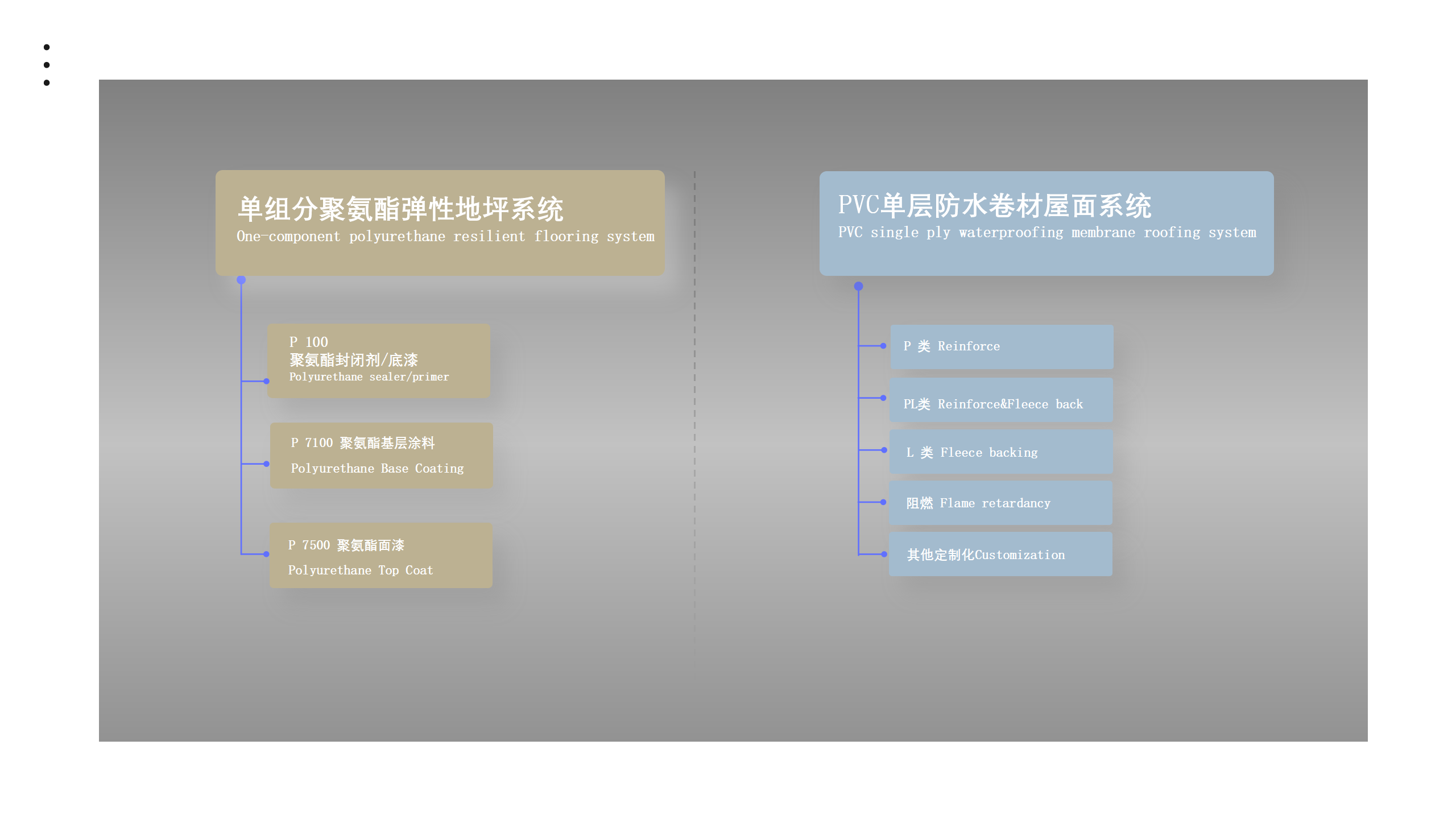Viewport: 1456px width, 819px height.
Task: Click the P 7100 Polyurethane Base Coating box
Action: (381, 455)
